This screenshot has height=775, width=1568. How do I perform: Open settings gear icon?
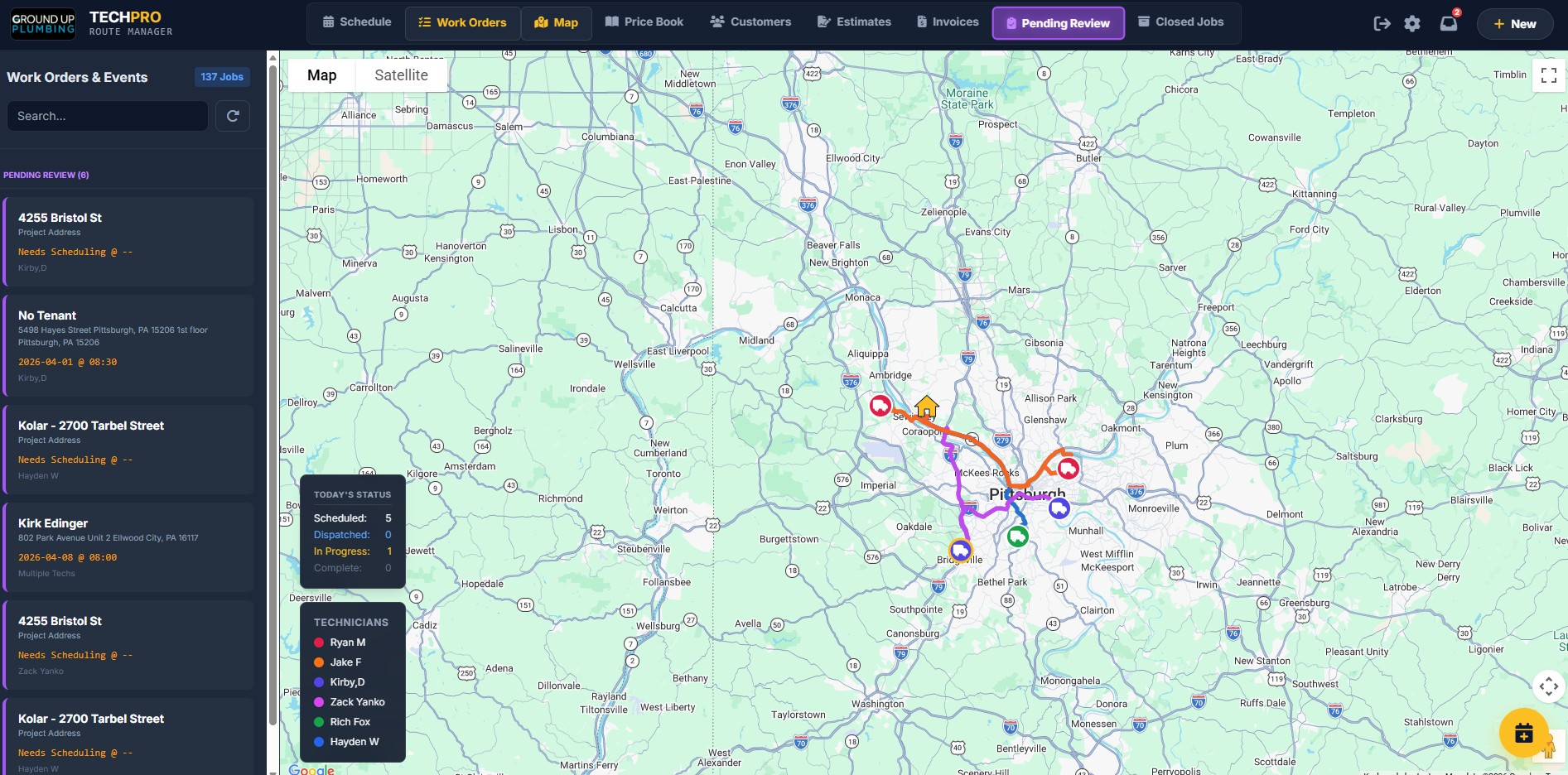(1412, 24)
